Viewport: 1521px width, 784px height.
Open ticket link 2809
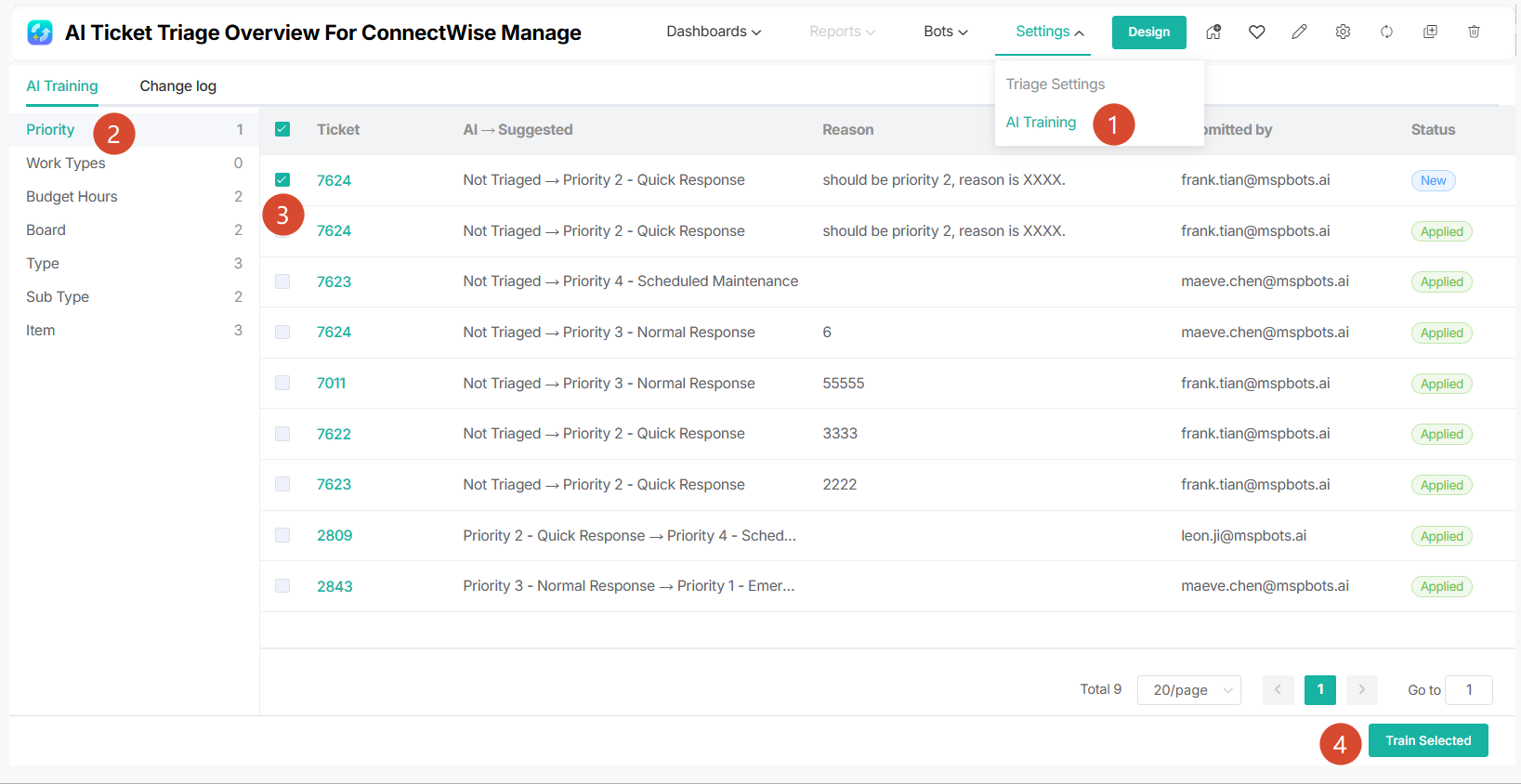tap(334, 535)
